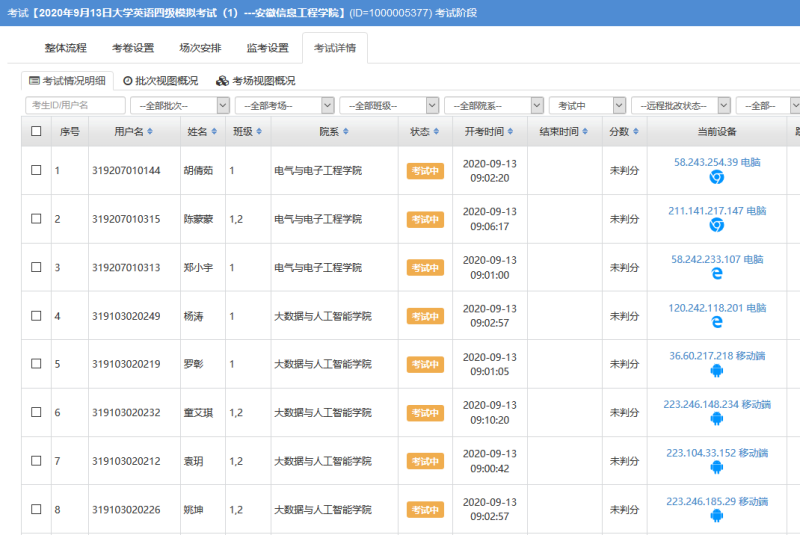Viewport: 800px width, 536px height.
Task: Click the Edge icon under IP 120.242.118.201
Action: [716, 322]
